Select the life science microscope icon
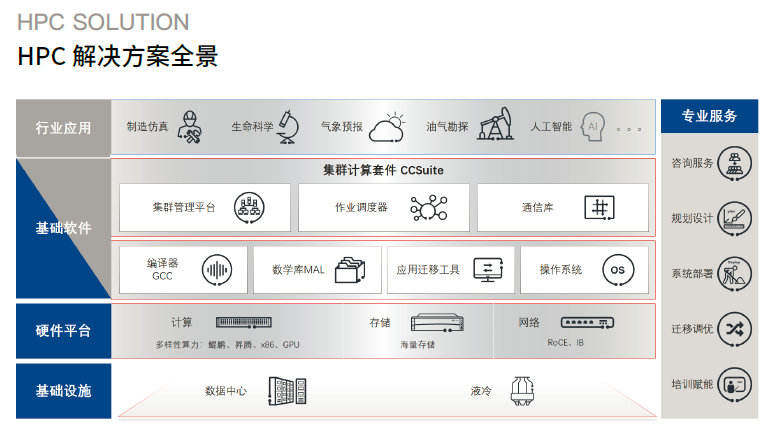This screenshot has width=777, height=436. tap(288, 126)
